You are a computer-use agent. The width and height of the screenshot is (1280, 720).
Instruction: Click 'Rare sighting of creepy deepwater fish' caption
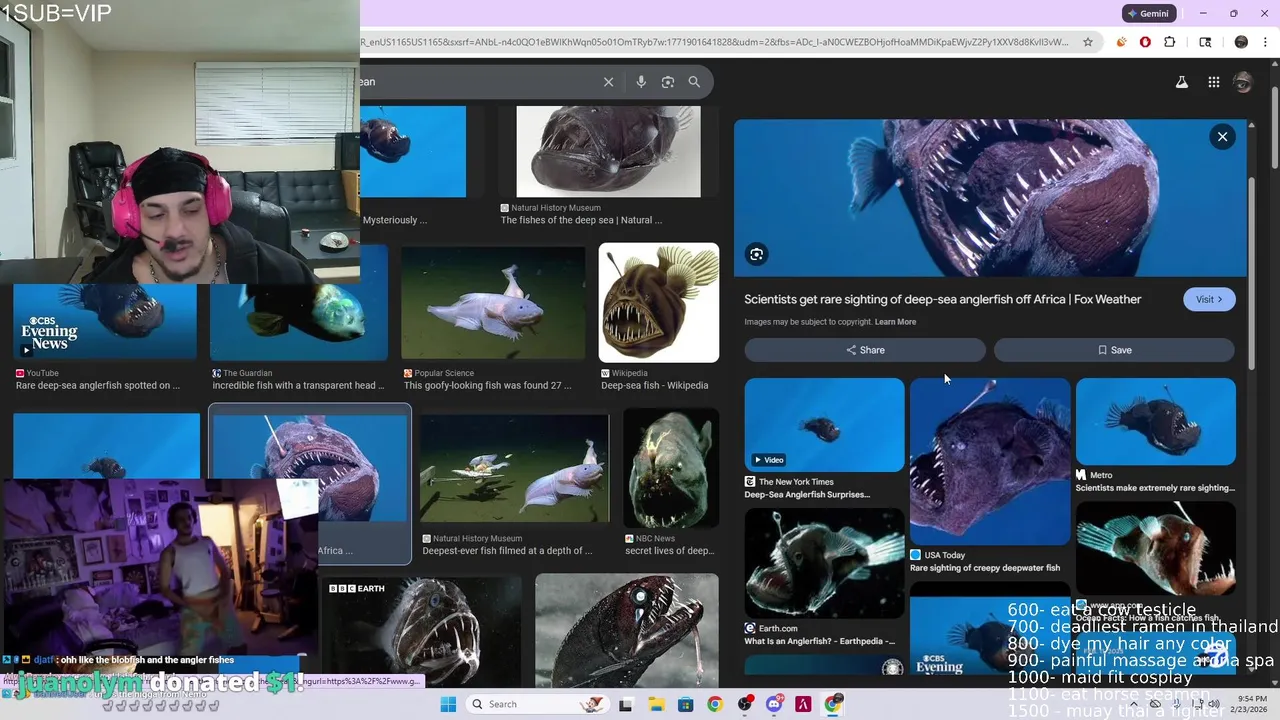(x=985, y=568)
